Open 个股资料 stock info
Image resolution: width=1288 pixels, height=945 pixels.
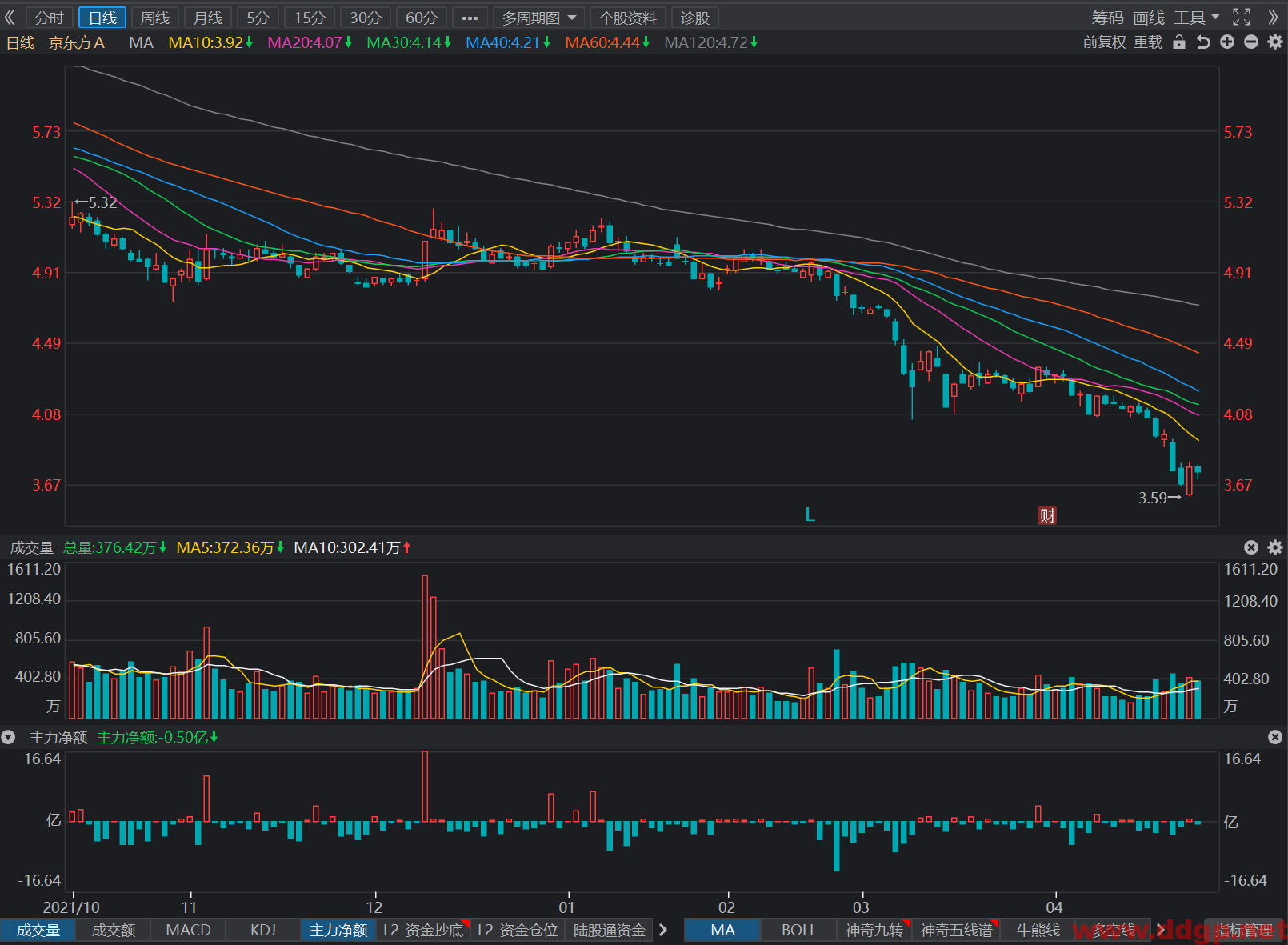(x=628, y=18)
